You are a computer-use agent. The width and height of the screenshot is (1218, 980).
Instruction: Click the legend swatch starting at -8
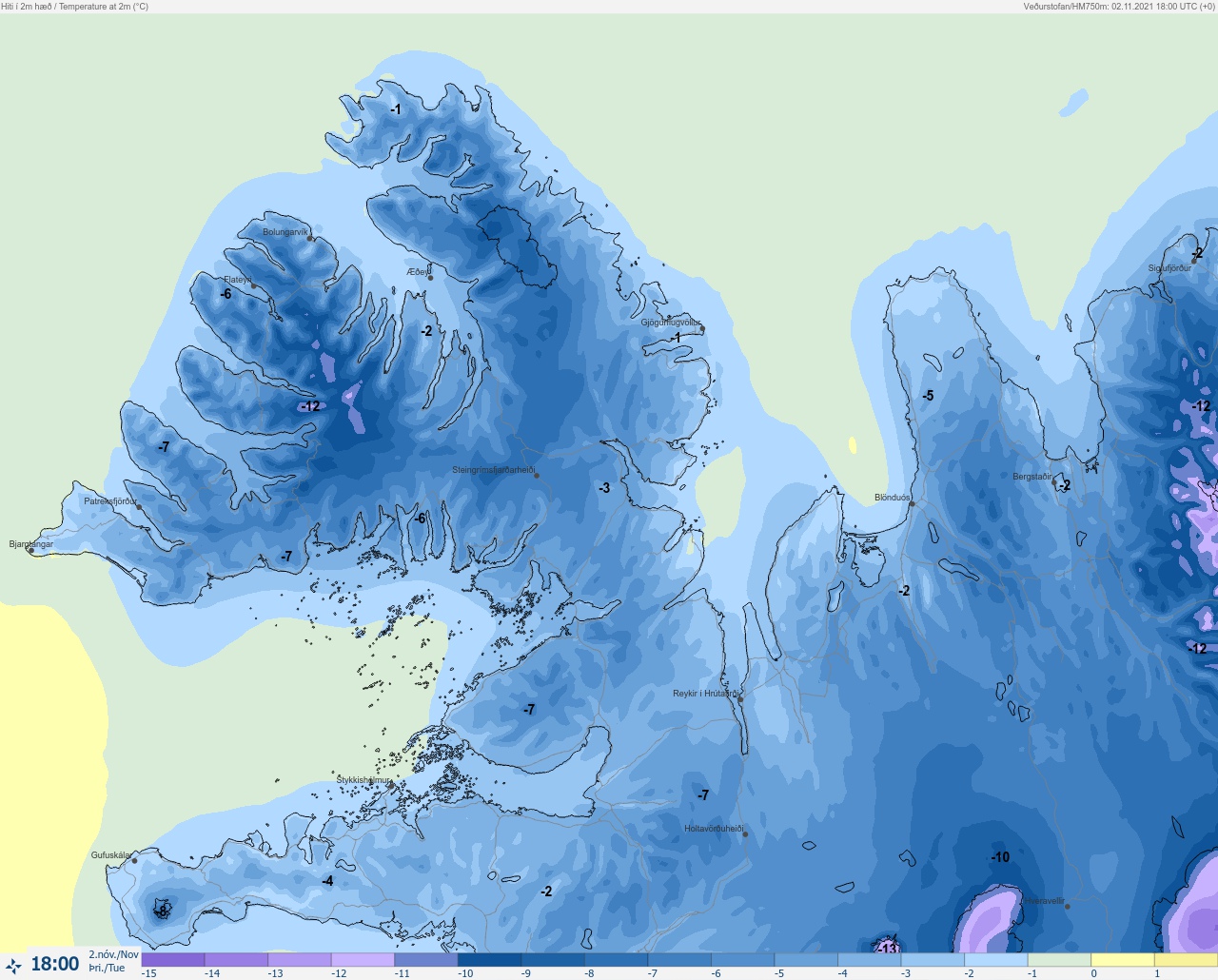click(616, 960)
